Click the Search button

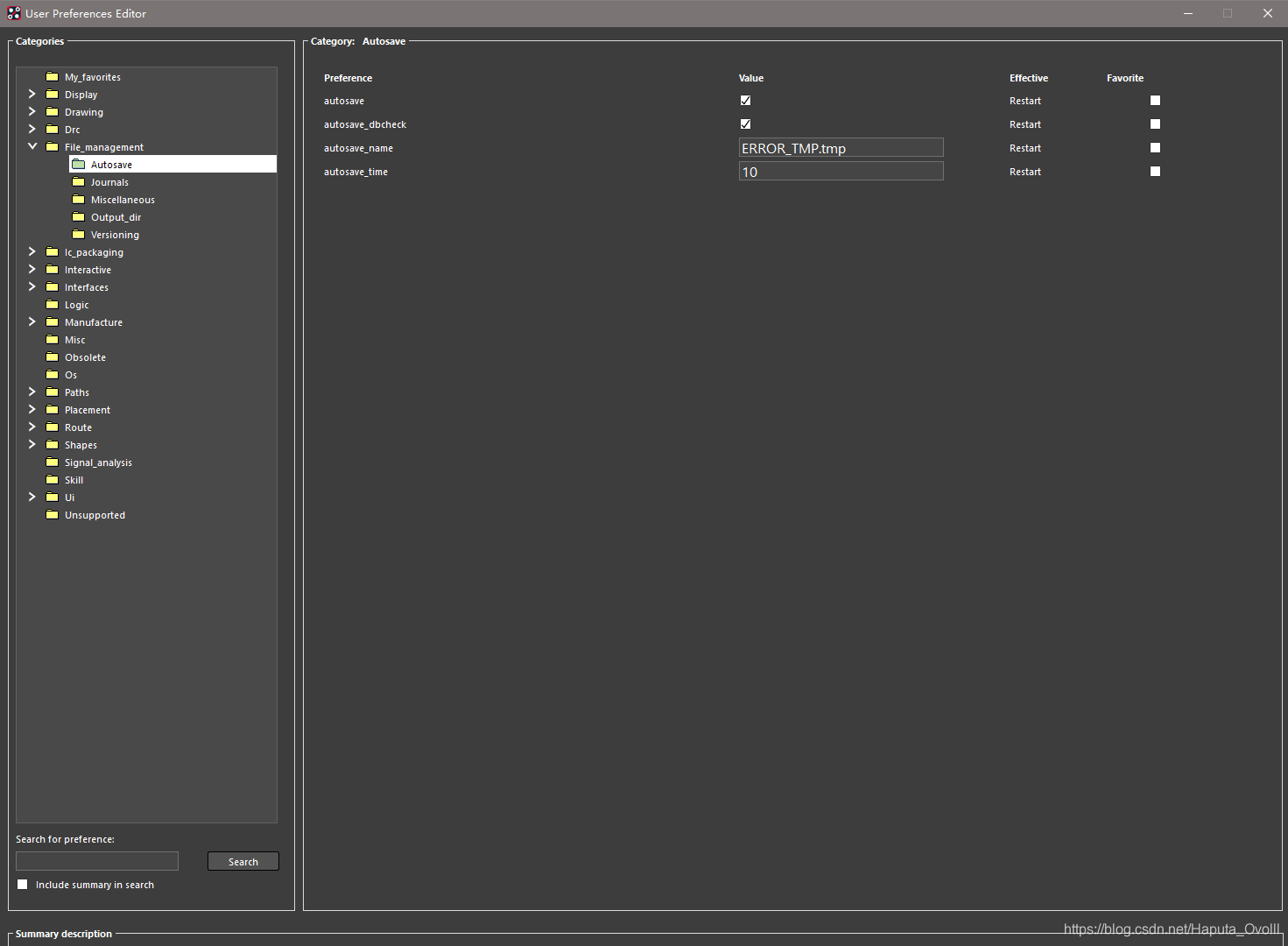243,862
